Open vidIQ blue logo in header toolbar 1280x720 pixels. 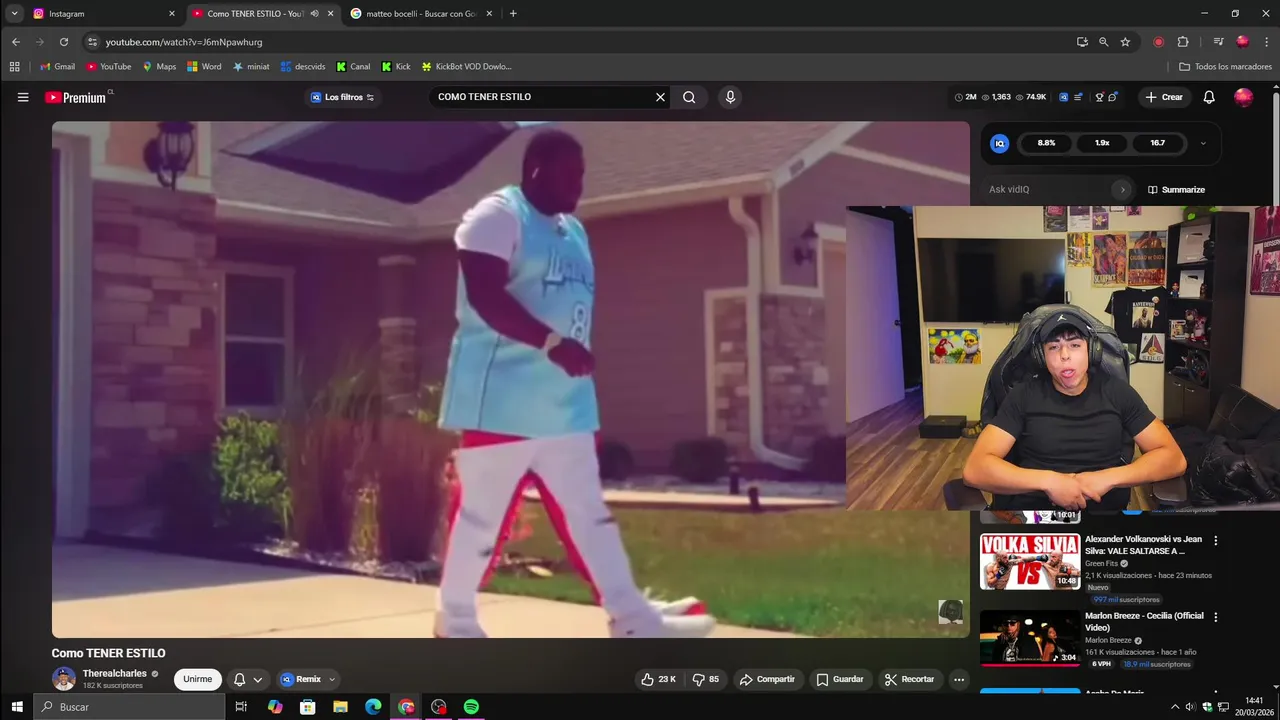(1064, 97)
